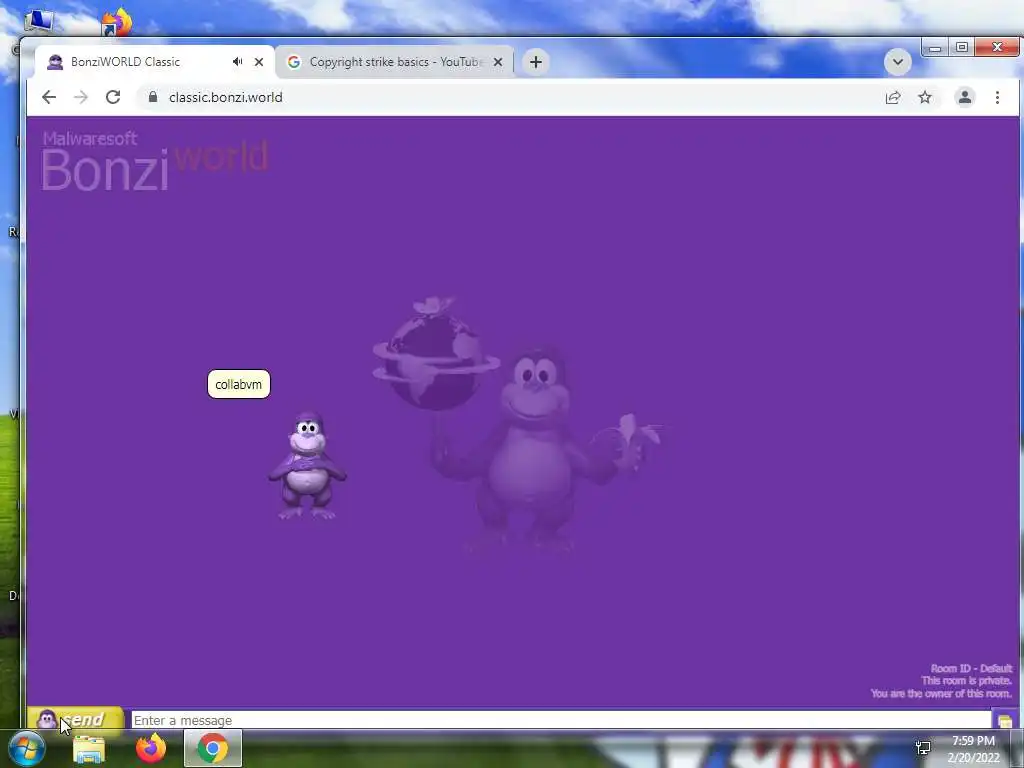Open Chrome's three-dot menu
Image resolution: width=1024 pixels, height=768 pixels.
coord(997,97)
